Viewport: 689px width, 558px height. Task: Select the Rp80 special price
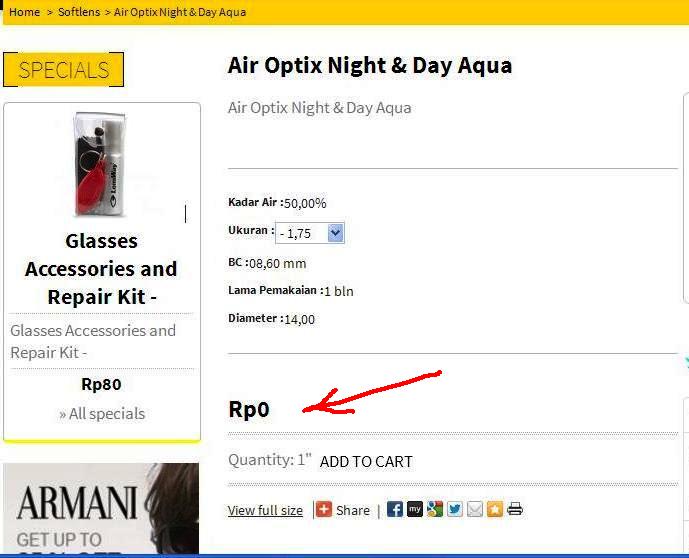coord(102,384)
